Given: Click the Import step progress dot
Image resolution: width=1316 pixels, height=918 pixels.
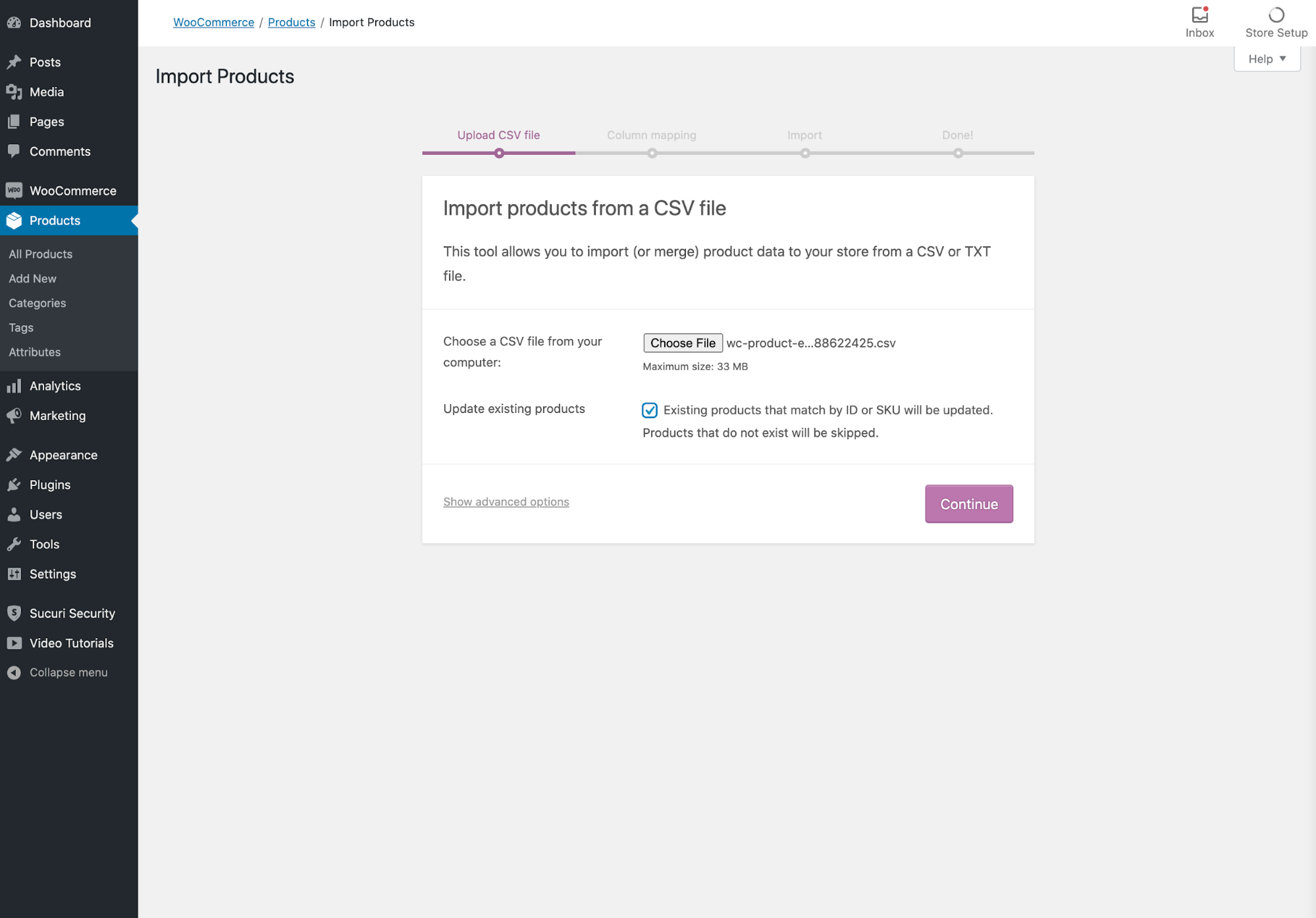Looking at the screenshot, I should coord(805,153).
